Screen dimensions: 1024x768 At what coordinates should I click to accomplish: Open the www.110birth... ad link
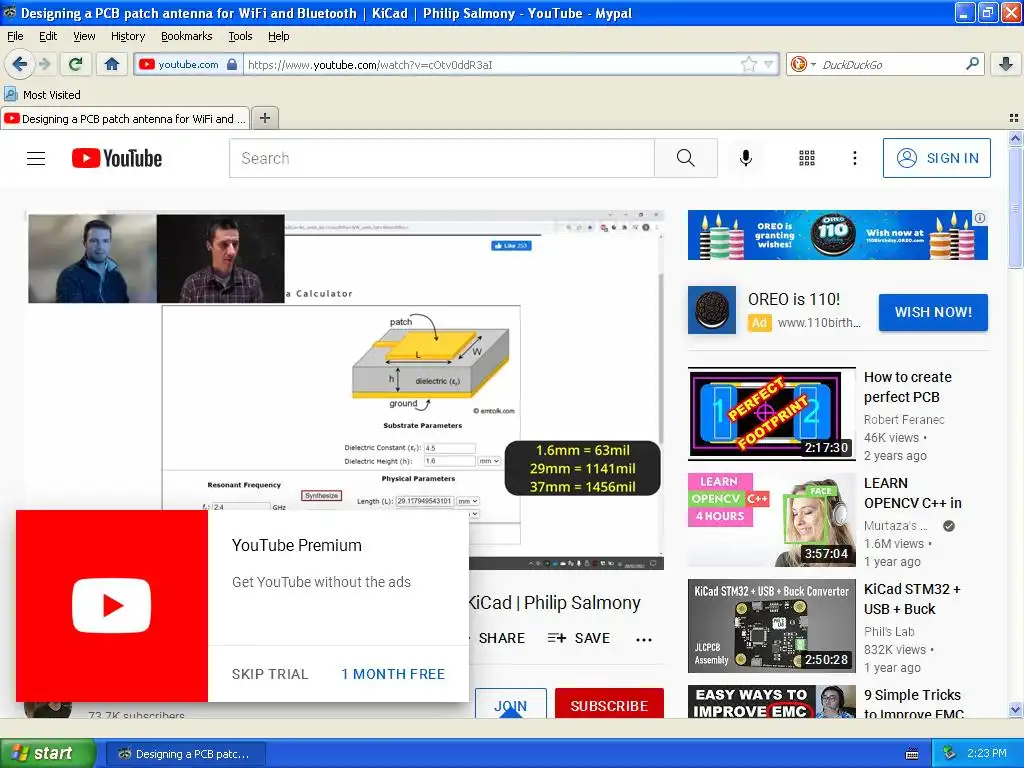coord(819,323)
